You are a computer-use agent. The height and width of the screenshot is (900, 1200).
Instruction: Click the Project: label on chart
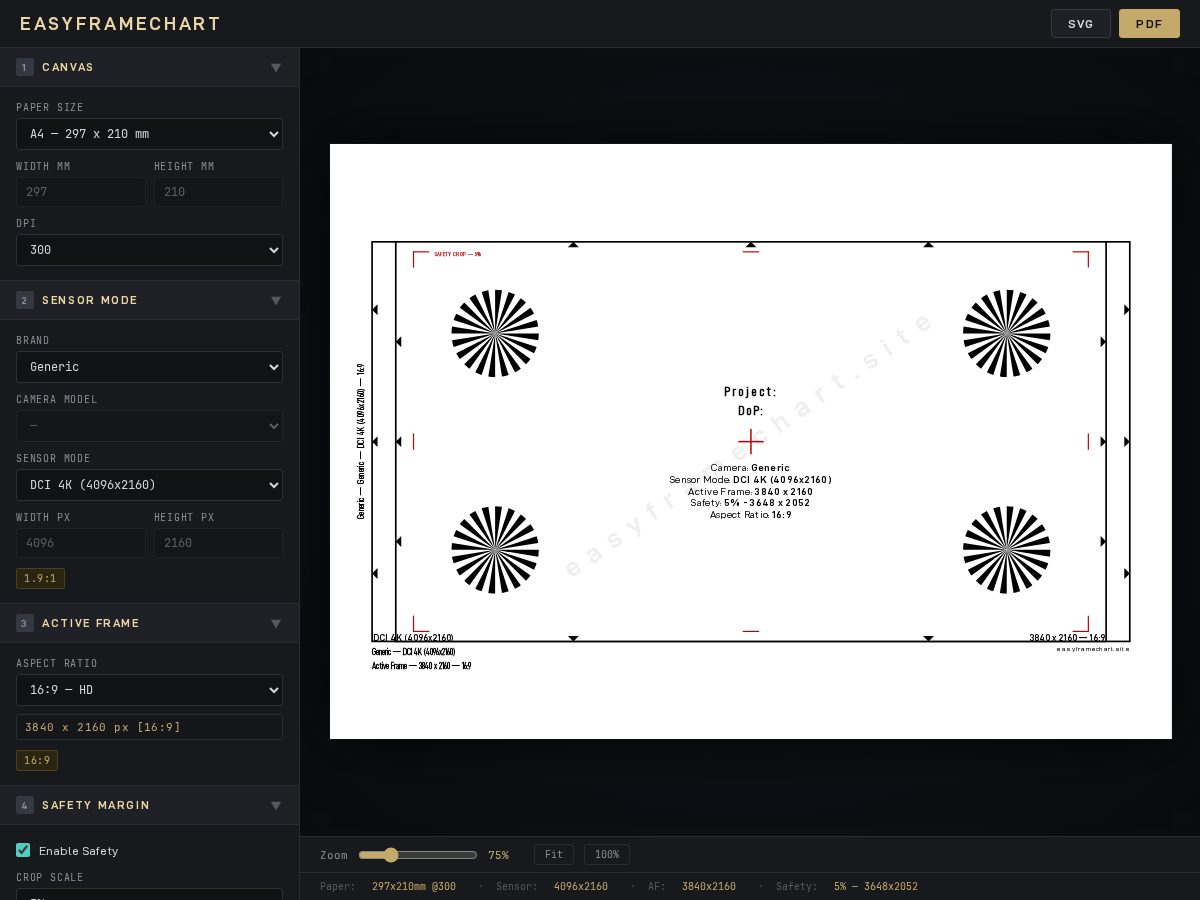click(750, 392)
